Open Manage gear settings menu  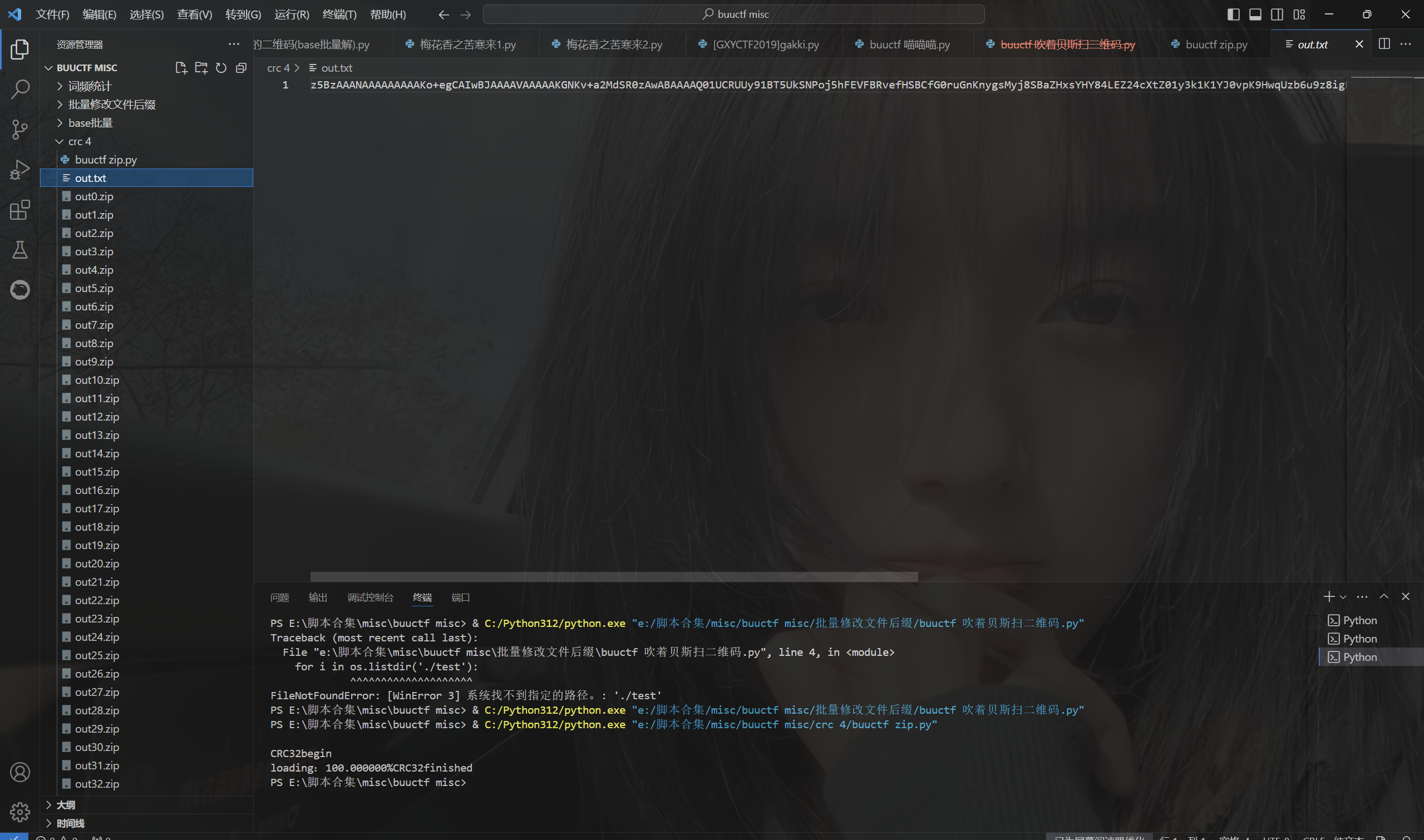pyautogui.click(x=20, y=812)
